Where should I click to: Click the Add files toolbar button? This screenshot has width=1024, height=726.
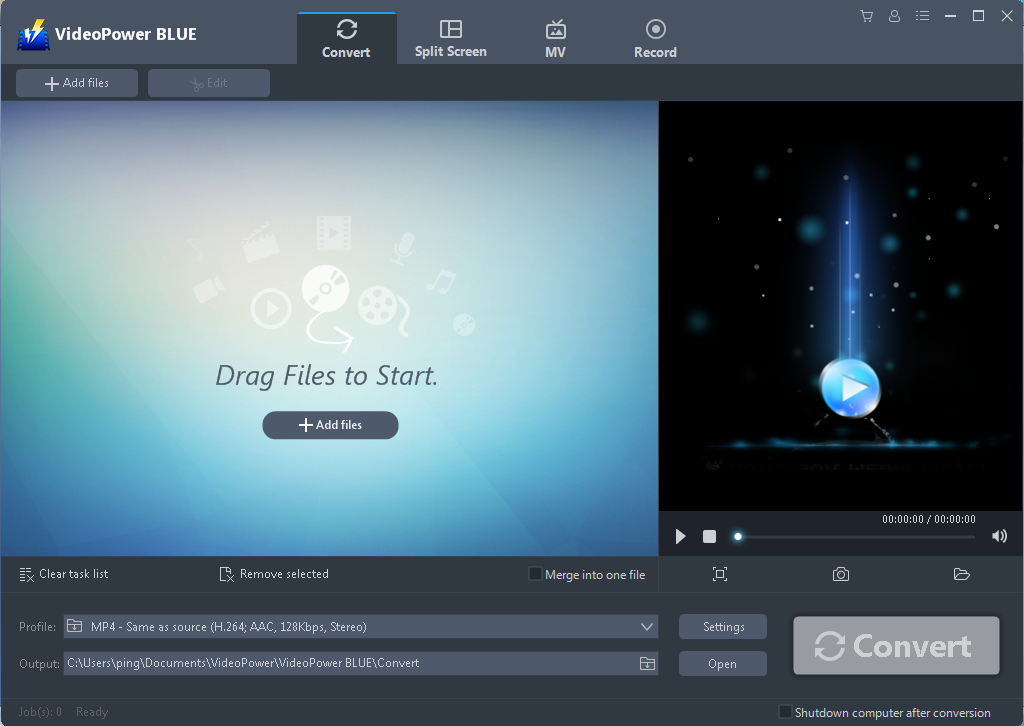point(77,83)
